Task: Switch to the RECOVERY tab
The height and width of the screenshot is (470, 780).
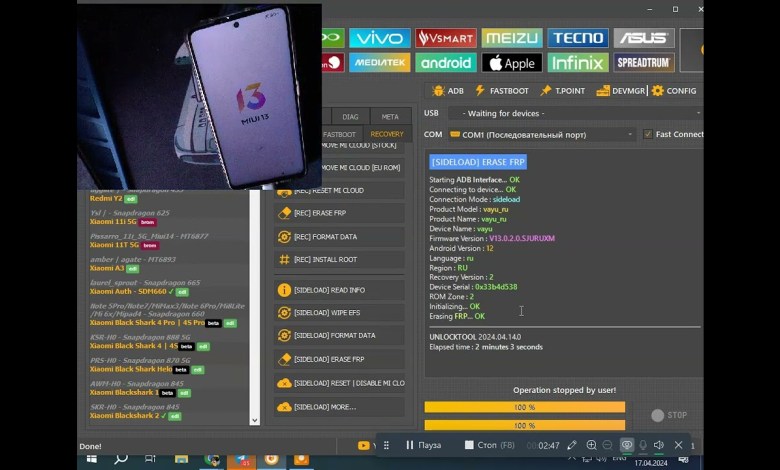Action: pos(387,134)
